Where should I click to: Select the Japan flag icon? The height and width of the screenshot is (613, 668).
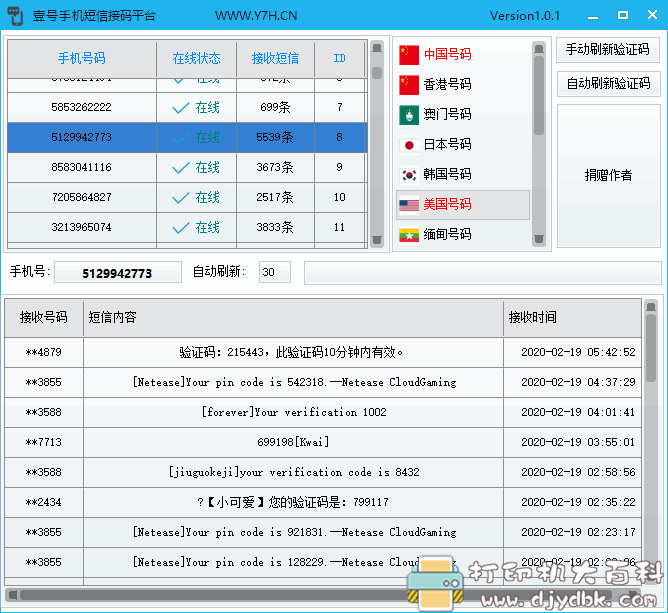[409, 145]
